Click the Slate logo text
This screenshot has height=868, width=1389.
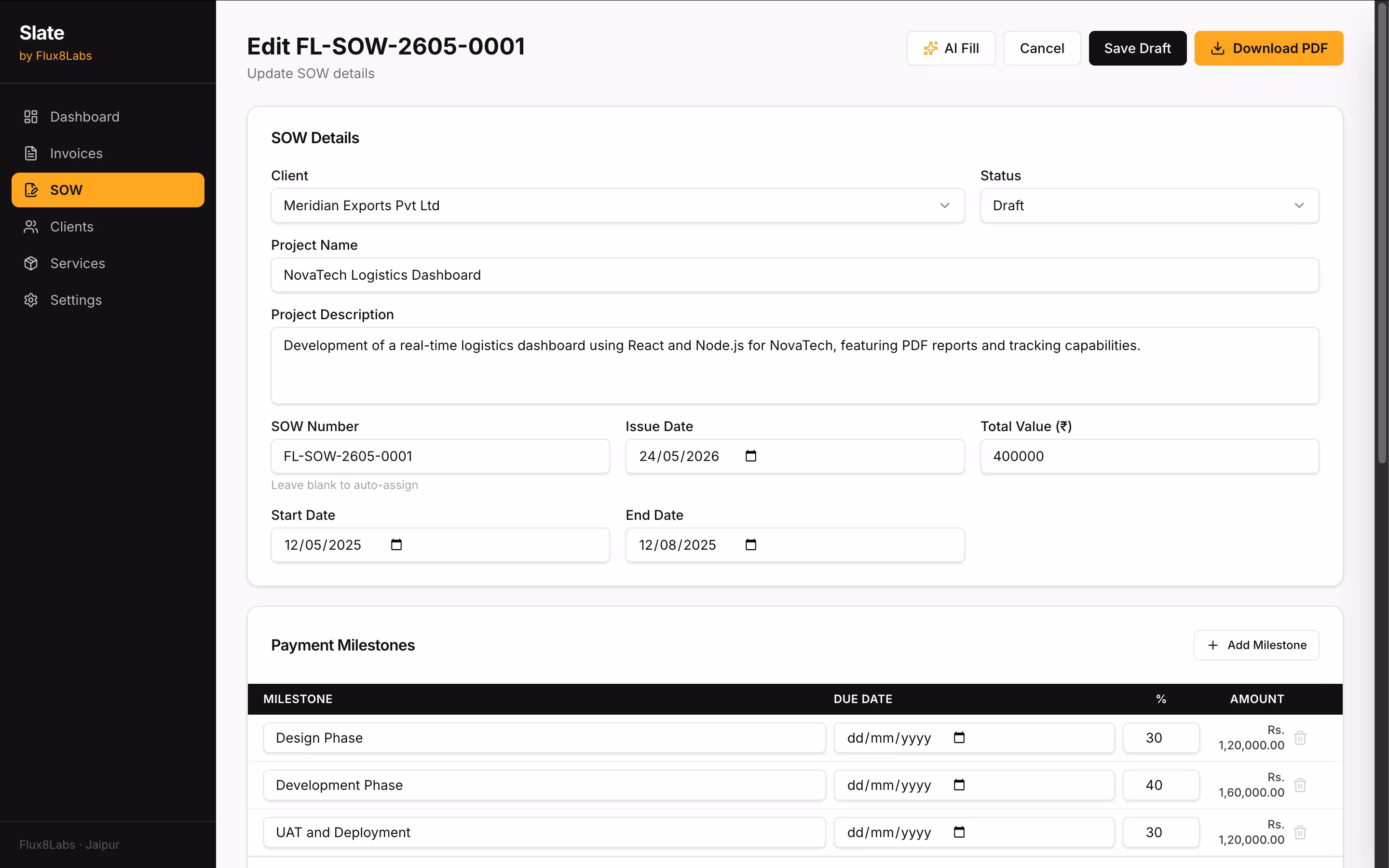pos(42,33)
